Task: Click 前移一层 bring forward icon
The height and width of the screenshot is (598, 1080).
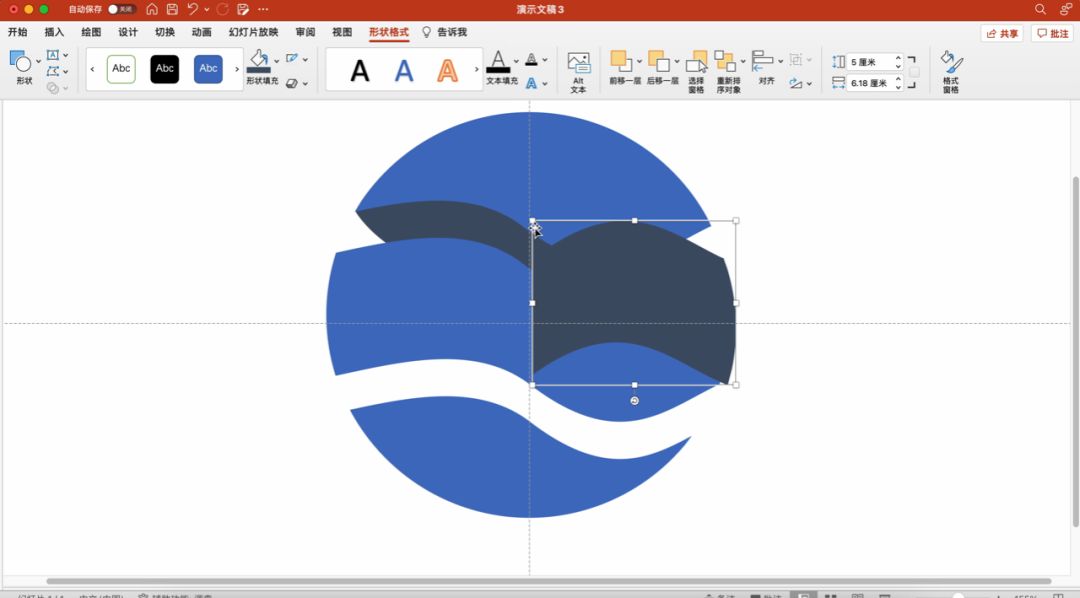Action: [621, 61]
